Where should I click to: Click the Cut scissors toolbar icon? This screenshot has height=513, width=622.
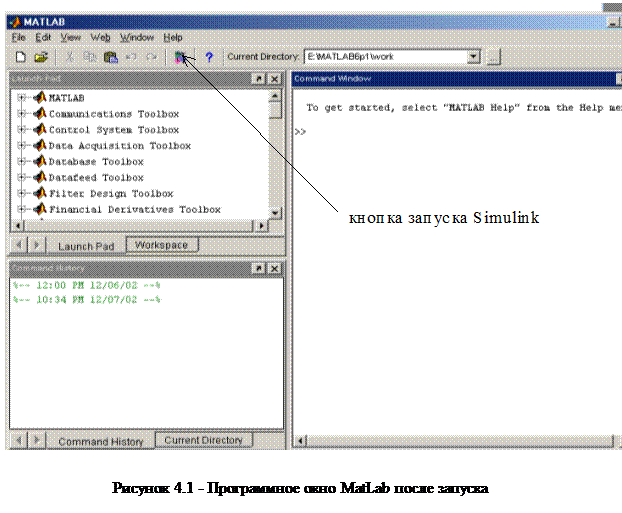tap(70, 57)
